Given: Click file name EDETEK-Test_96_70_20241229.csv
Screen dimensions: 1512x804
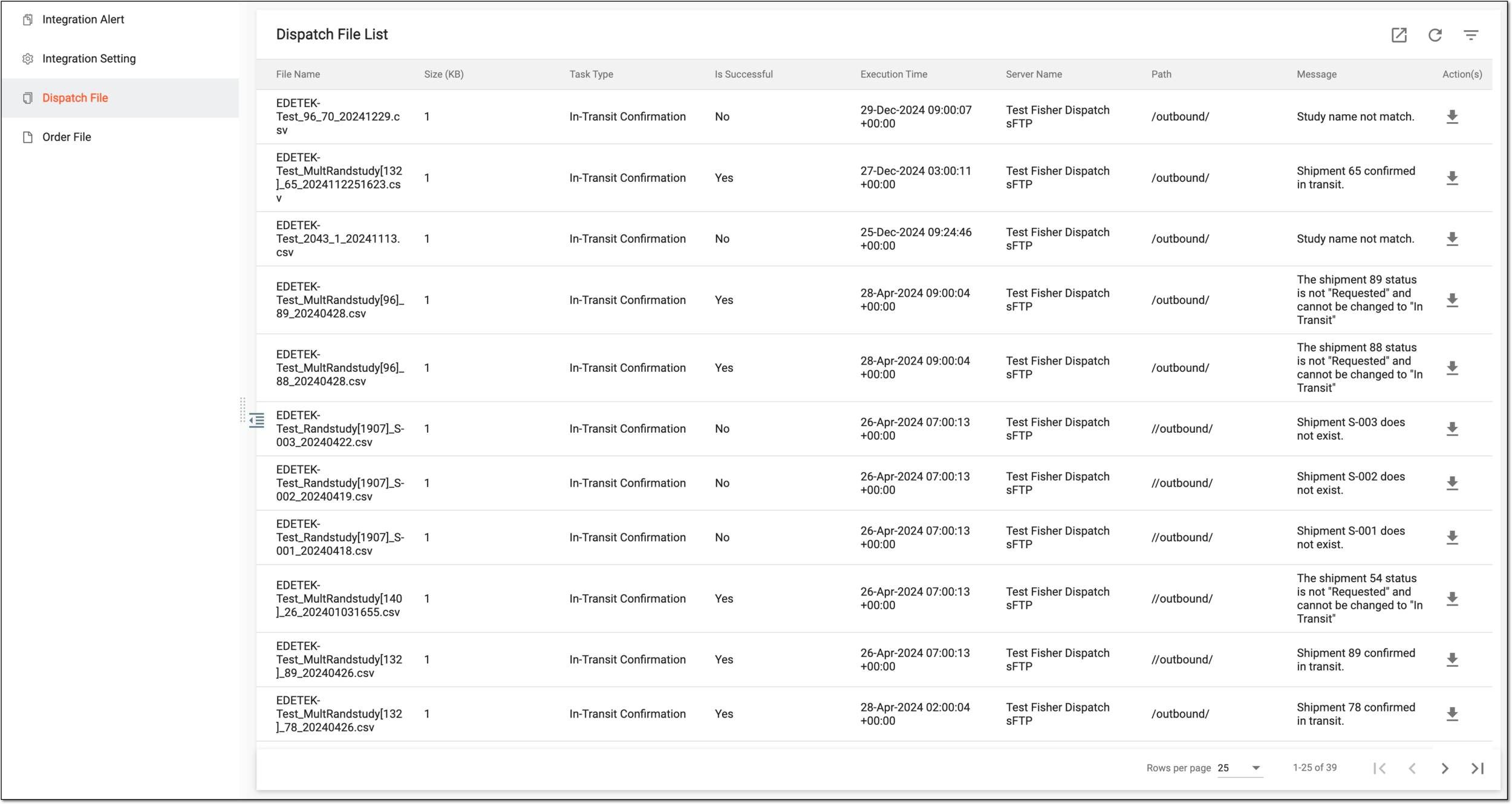Looking at the screenshot, I should (x=338, y=117).
